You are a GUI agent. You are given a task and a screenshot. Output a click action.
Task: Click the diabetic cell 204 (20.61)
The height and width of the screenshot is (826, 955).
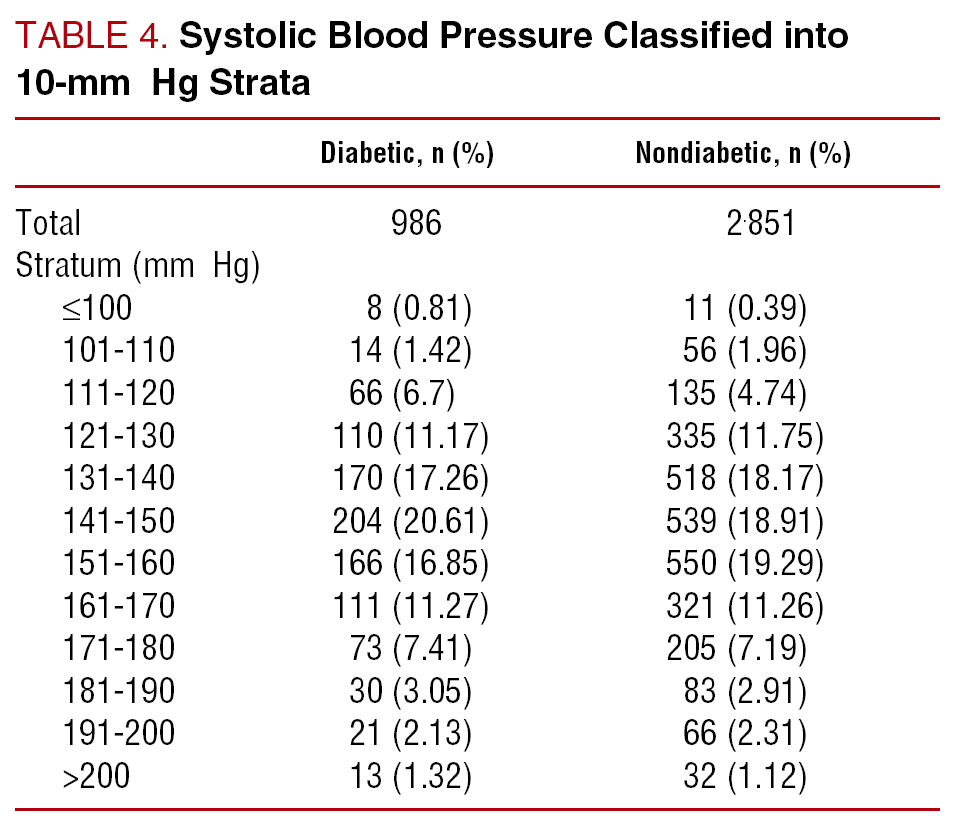(410, 521)
